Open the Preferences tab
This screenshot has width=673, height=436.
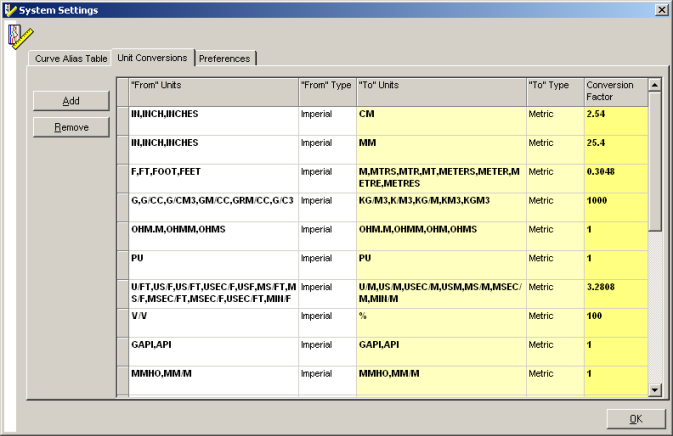225,59
